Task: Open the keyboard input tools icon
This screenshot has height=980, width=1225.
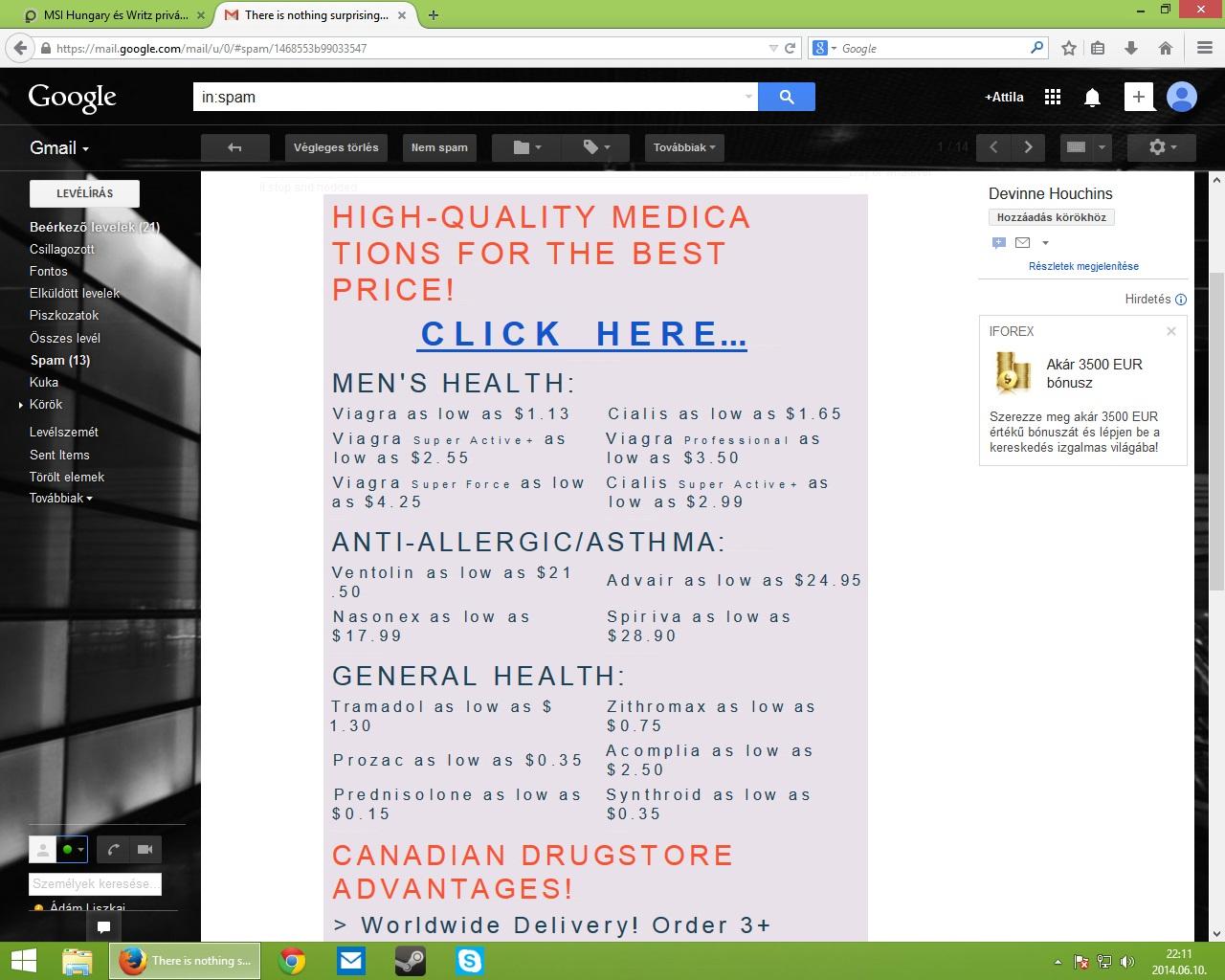Action: [x=1076, y=147]
